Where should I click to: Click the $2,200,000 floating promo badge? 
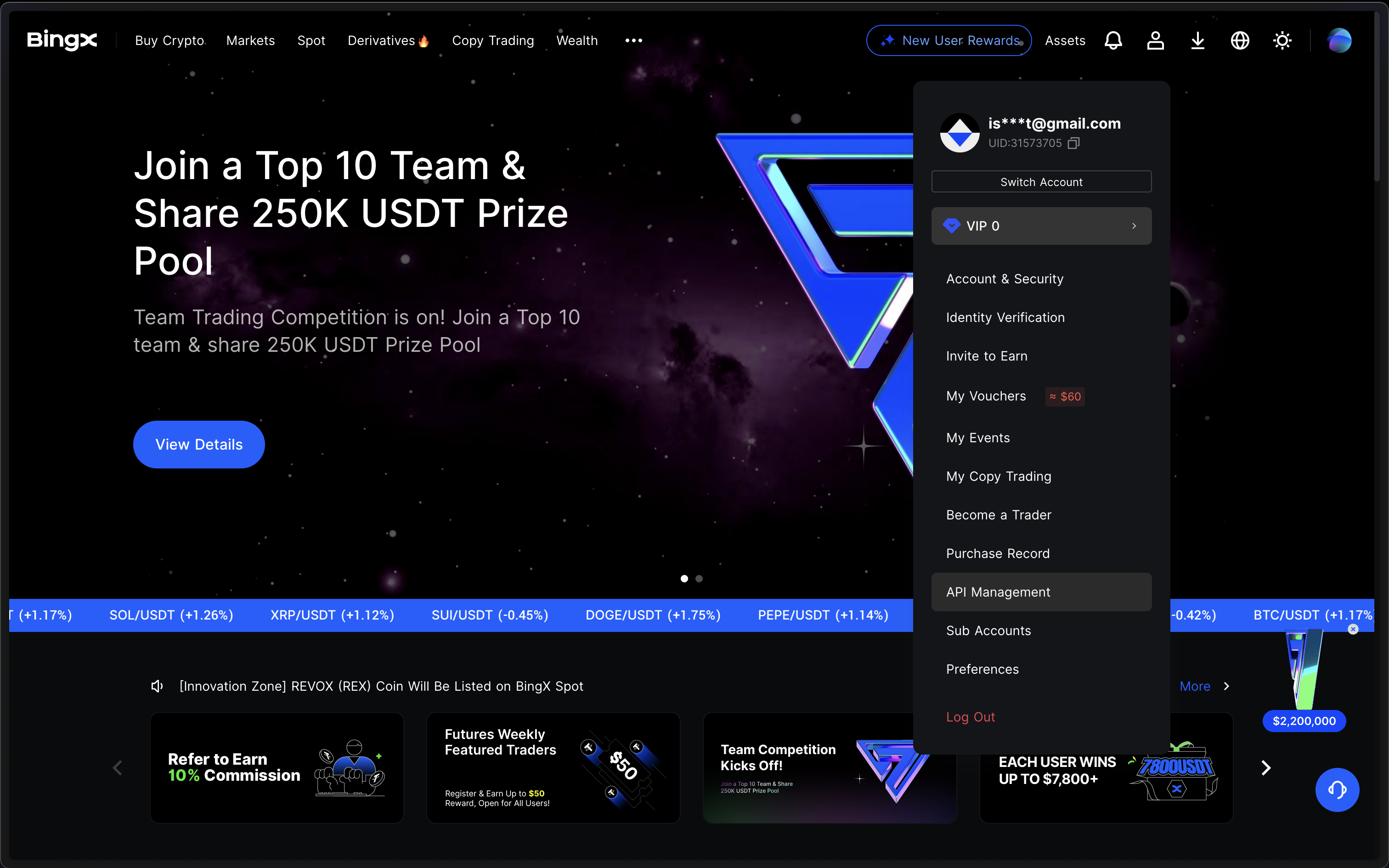pyautogui.click(x=1304, y=721)
